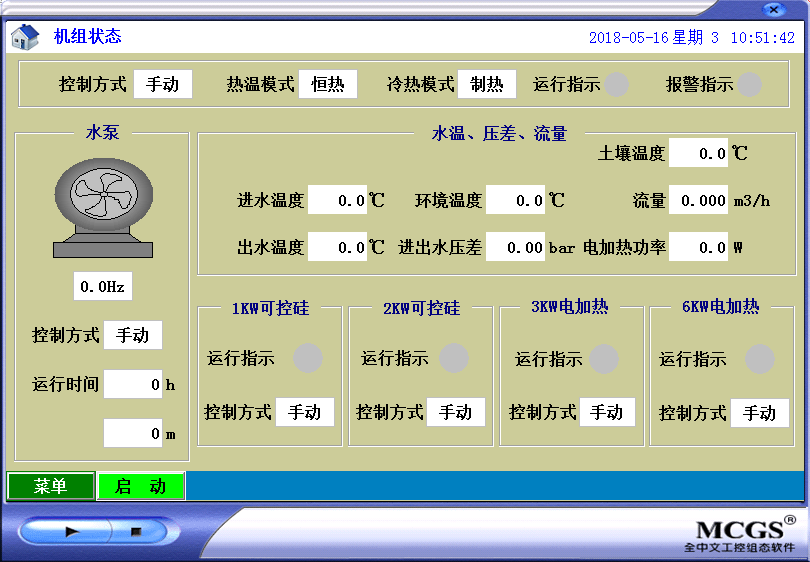
Task: Click the 出水温度 value field
Action: click(x=337, y=247)
